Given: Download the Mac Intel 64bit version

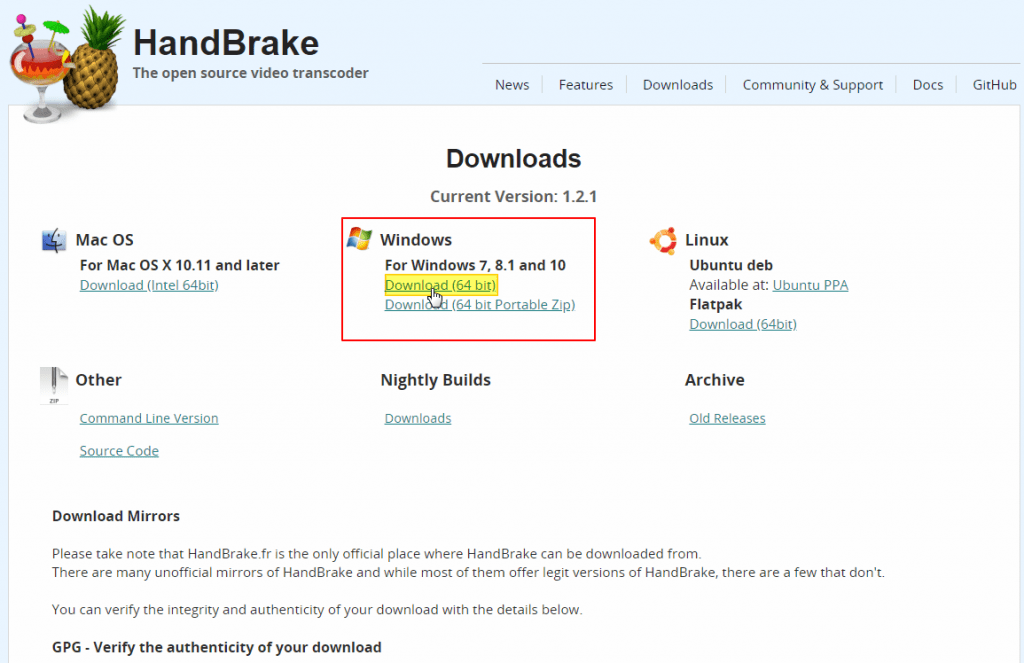Looking at the screenshot, I should tap(149, 285).
